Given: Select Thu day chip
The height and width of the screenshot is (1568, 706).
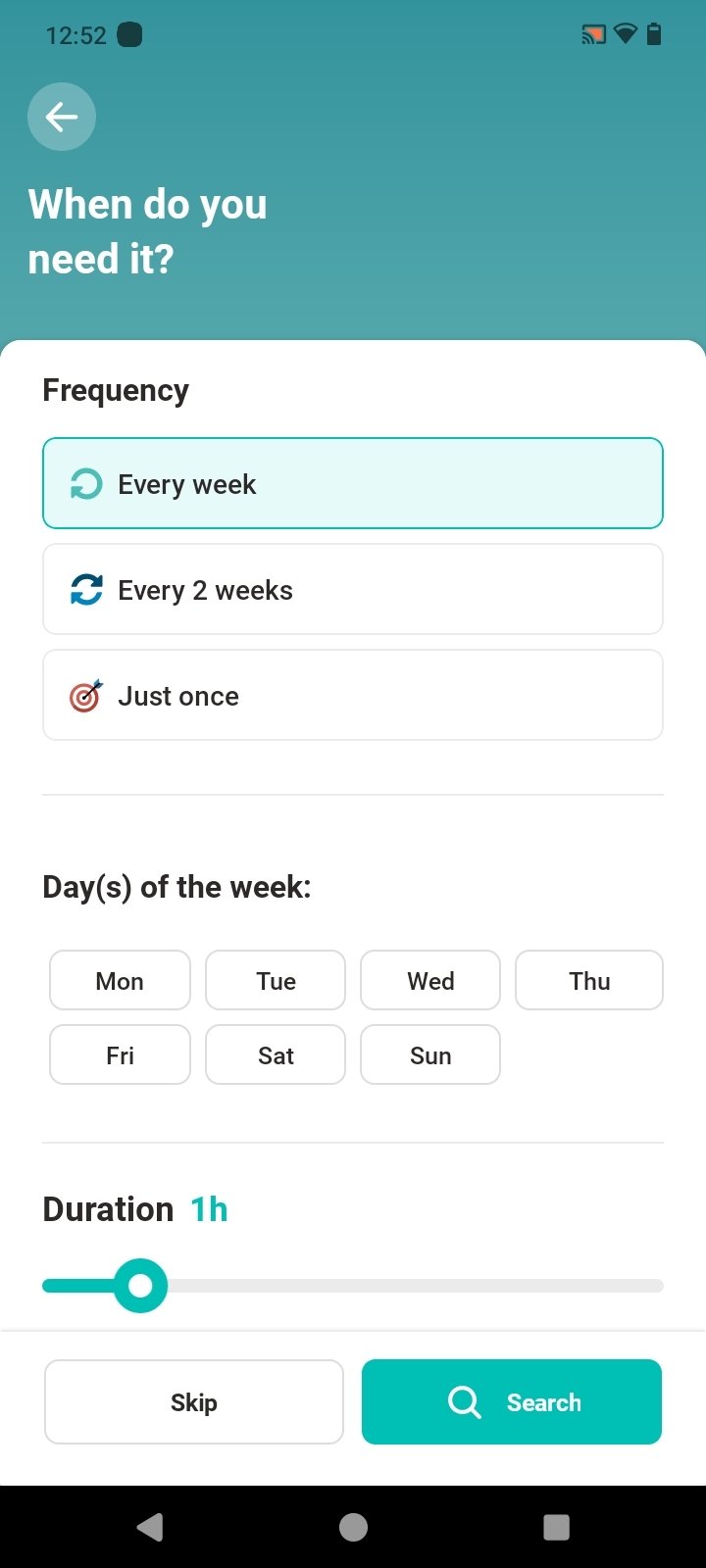Looking at the screenshot, I should (x=589, y=981).
